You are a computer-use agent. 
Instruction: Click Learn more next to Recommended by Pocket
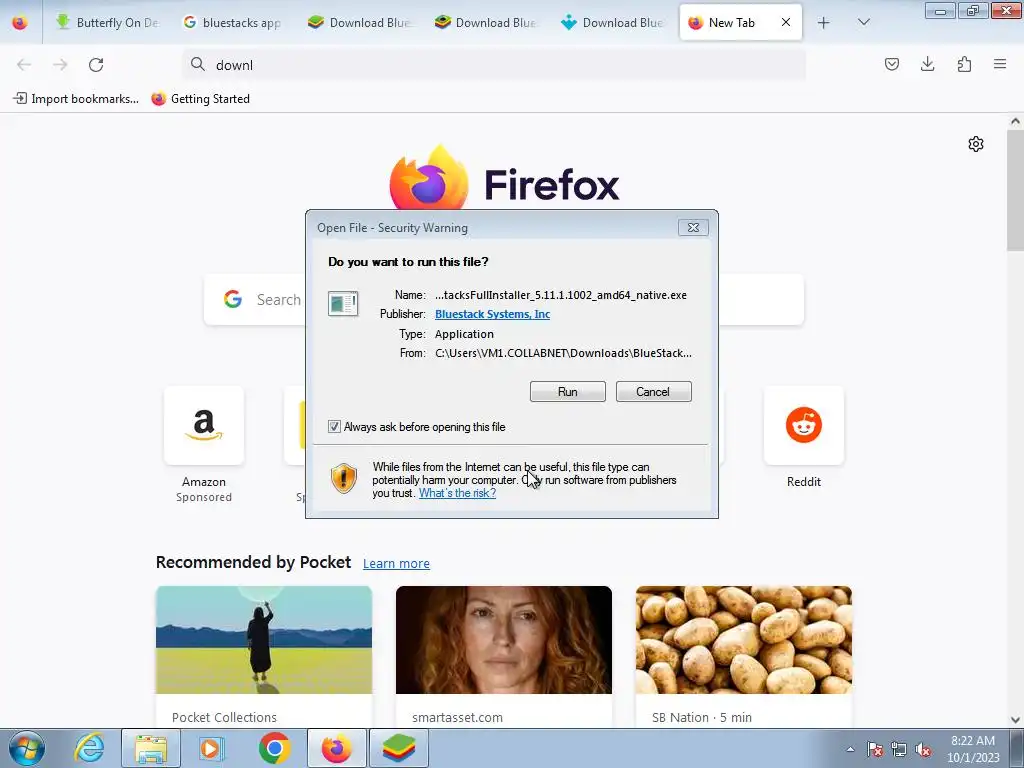tap(396, 564)
